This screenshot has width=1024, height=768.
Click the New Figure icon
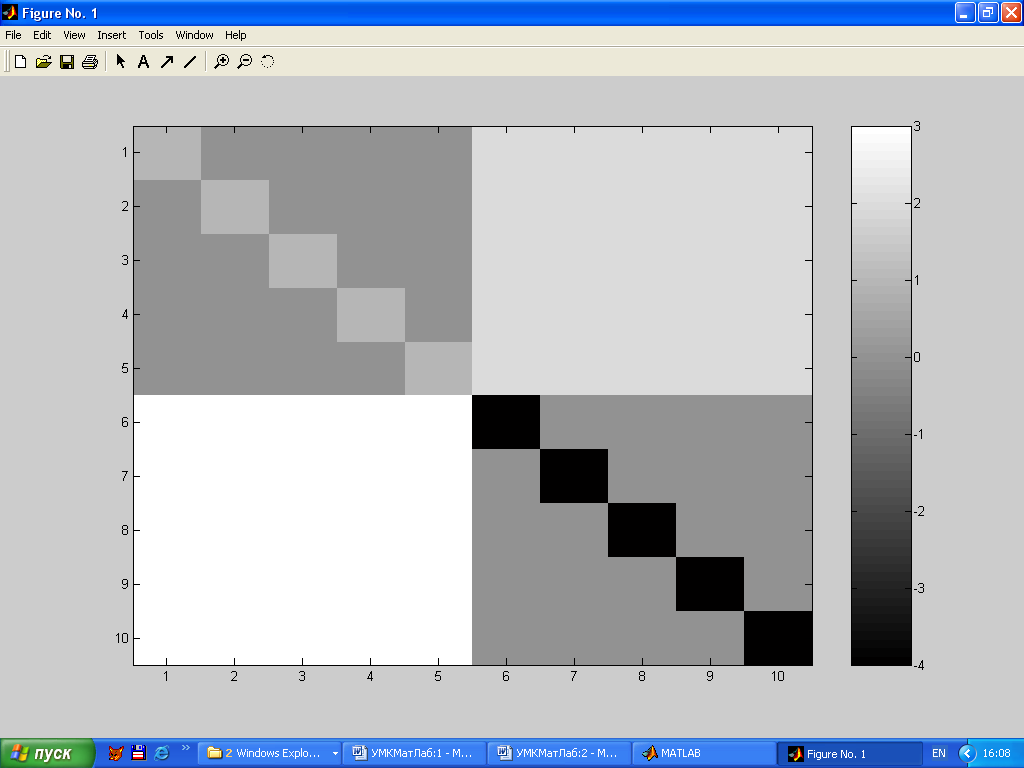[x=20, y=62]
